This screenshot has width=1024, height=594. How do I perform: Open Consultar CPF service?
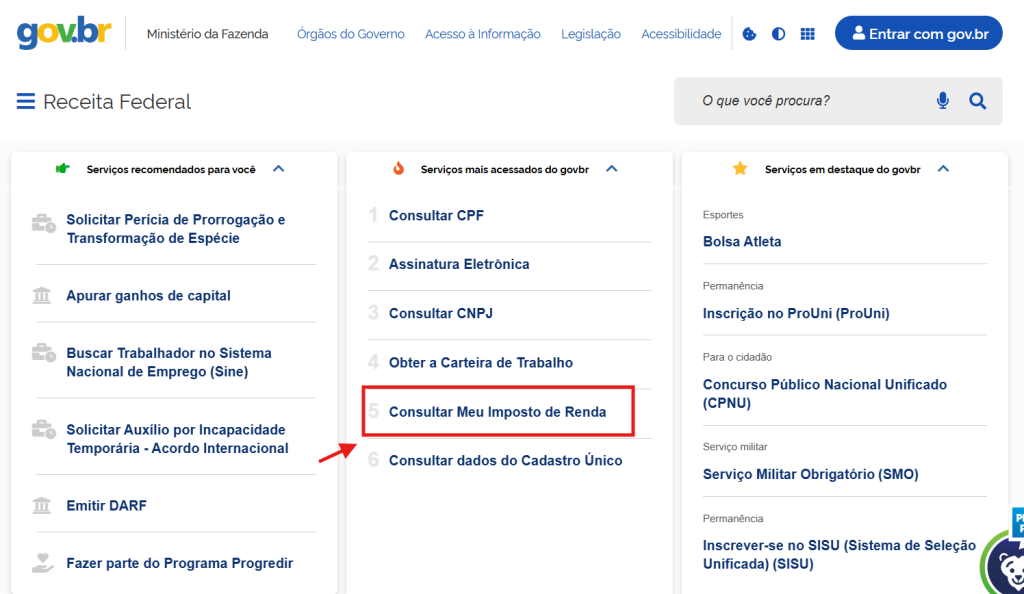pyautogui.click(x=436, y=215)
